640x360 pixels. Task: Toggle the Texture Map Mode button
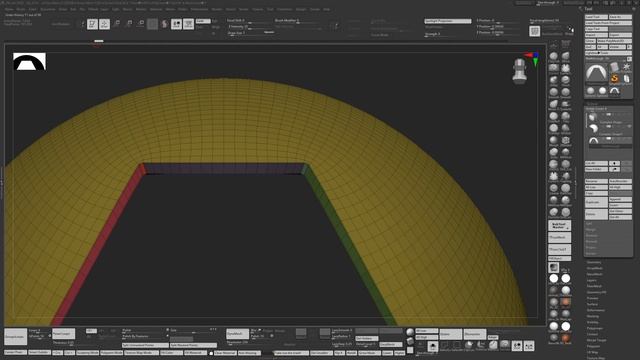tap(141, 353)
